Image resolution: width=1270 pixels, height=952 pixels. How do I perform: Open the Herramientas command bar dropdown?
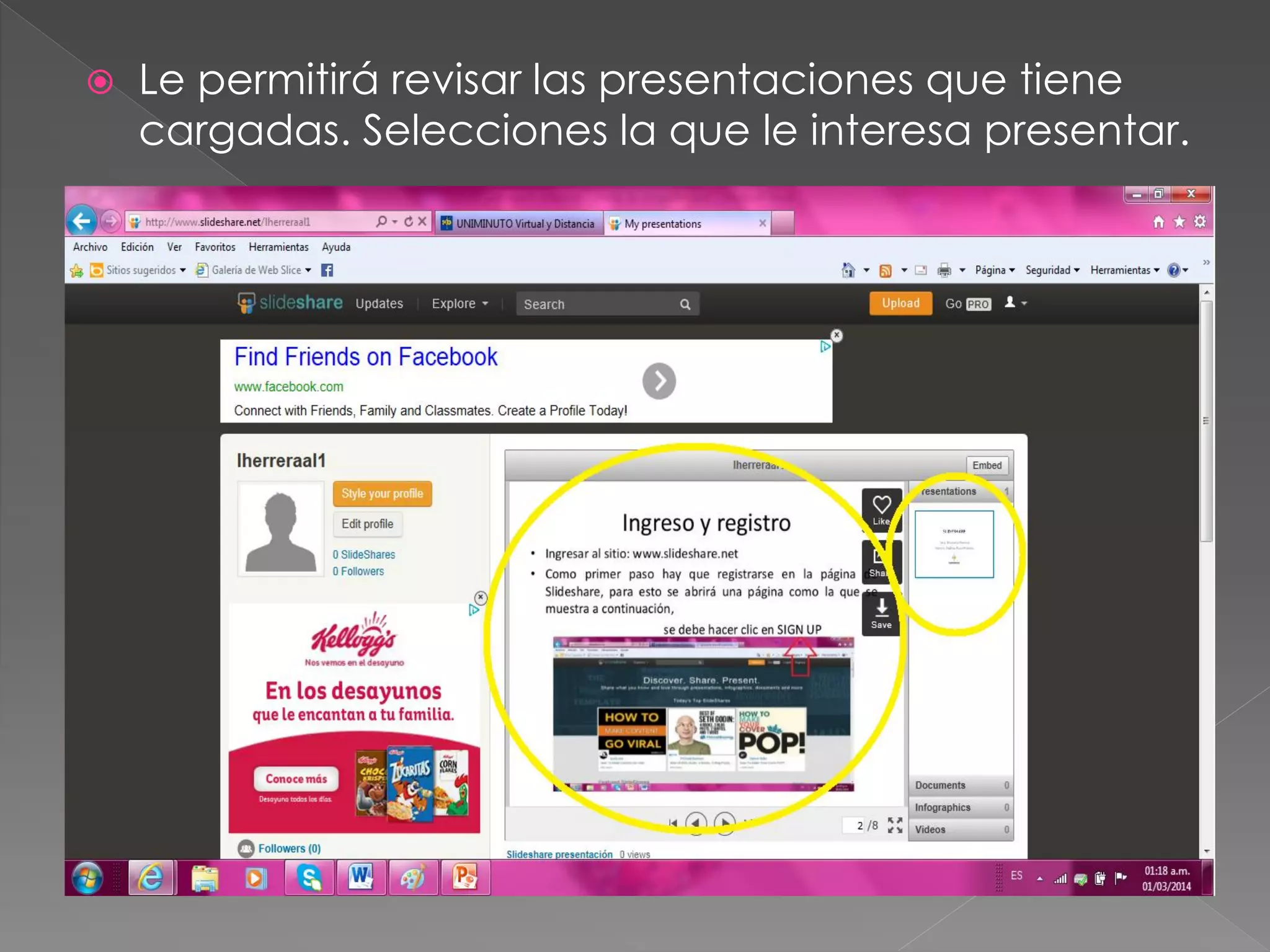tap(1125, 270)
